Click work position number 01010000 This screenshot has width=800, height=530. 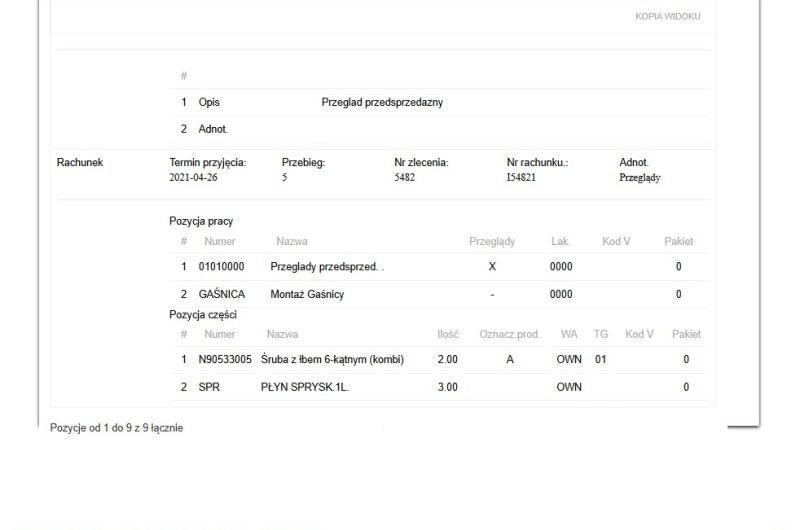tap(221, 267)
